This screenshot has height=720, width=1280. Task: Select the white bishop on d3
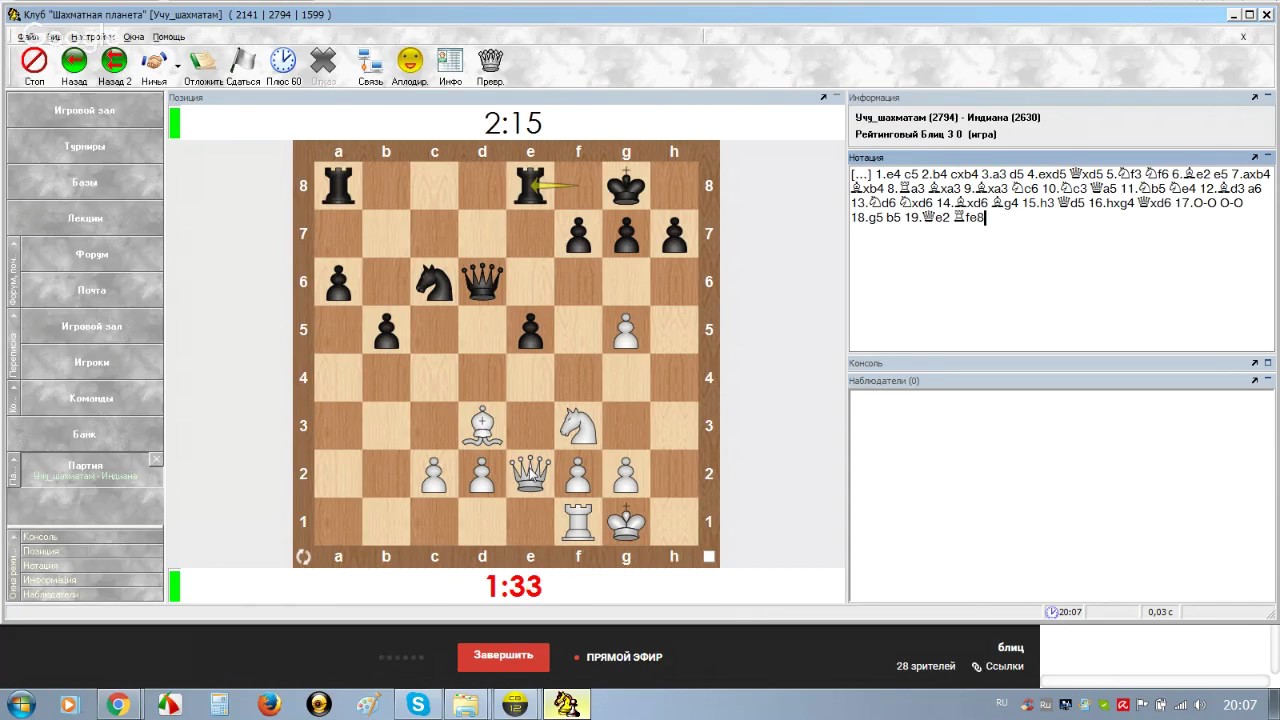[482, 425]
